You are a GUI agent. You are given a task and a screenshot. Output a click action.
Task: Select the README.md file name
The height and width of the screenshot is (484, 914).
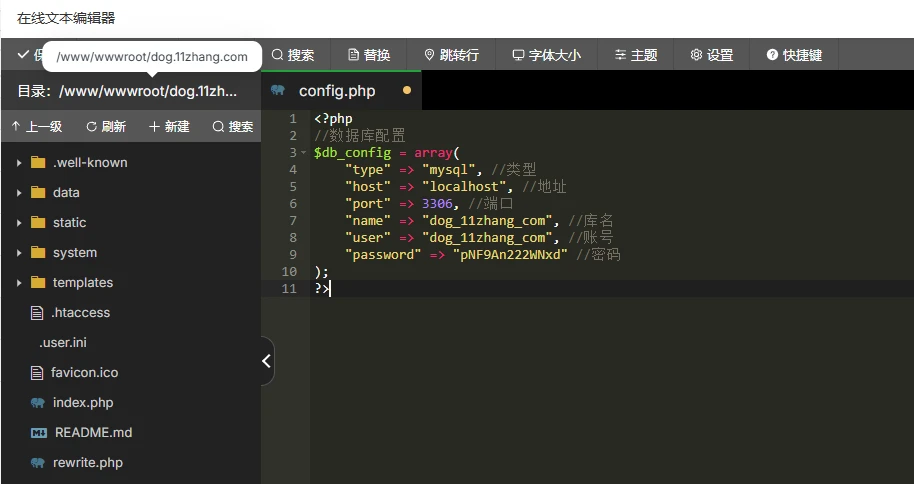93,433
